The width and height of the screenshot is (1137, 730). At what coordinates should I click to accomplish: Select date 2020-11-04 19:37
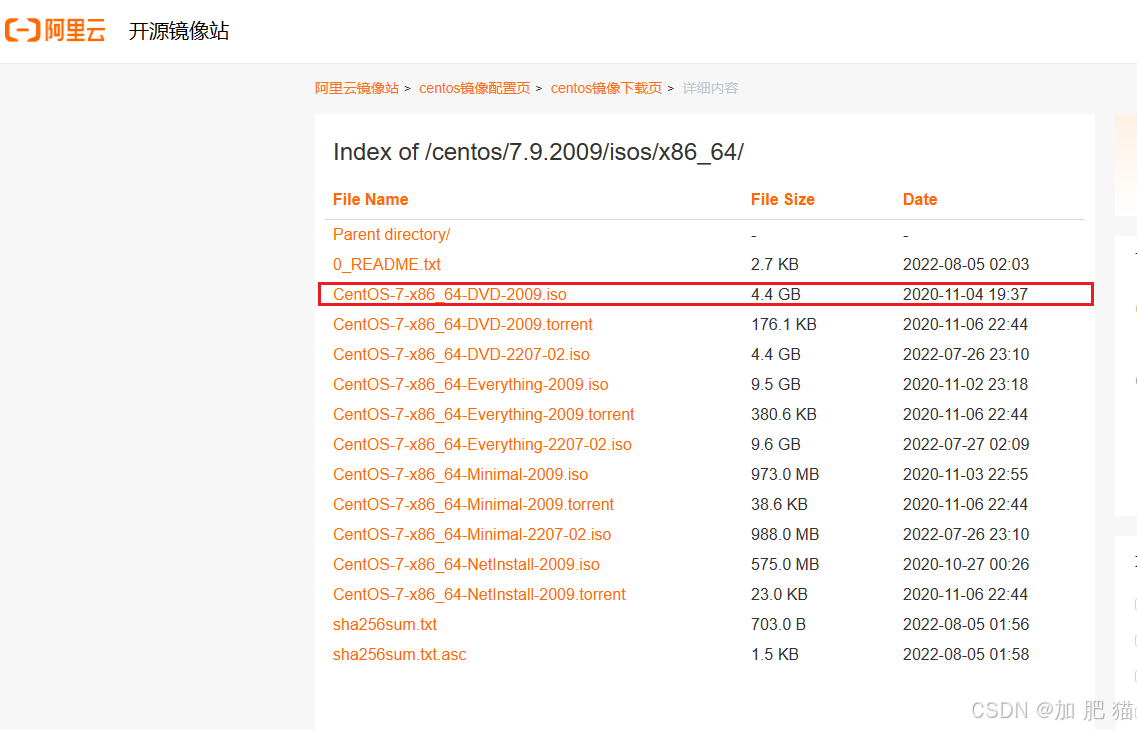coord(965,294)
